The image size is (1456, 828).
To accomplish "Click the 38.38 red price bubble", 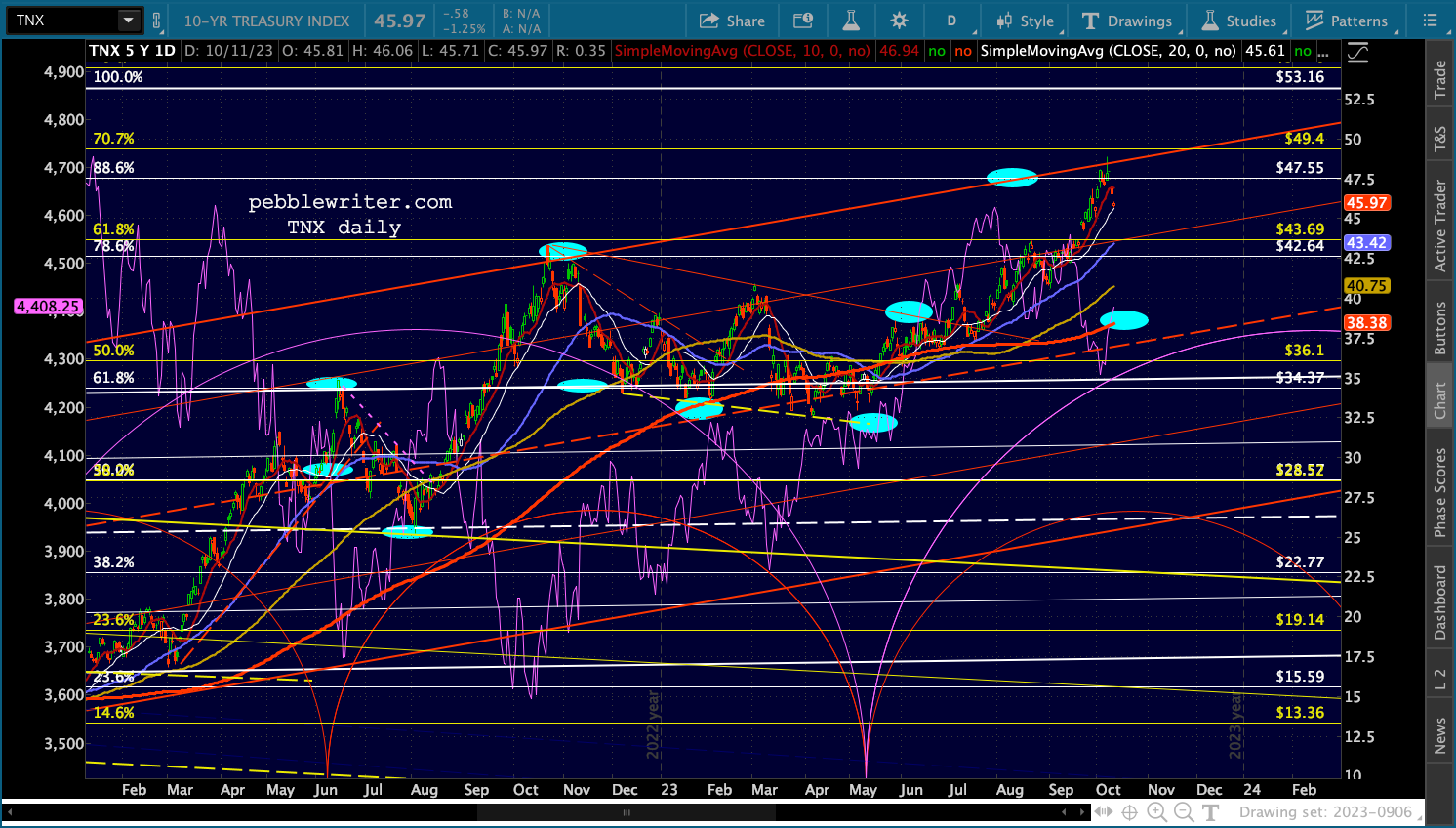I will pyautogui.click(x=1366, y=322).
